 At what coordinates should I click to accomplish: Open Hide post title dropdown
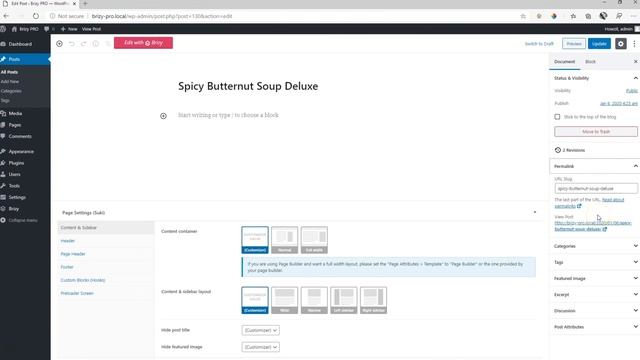coord(260,330)
